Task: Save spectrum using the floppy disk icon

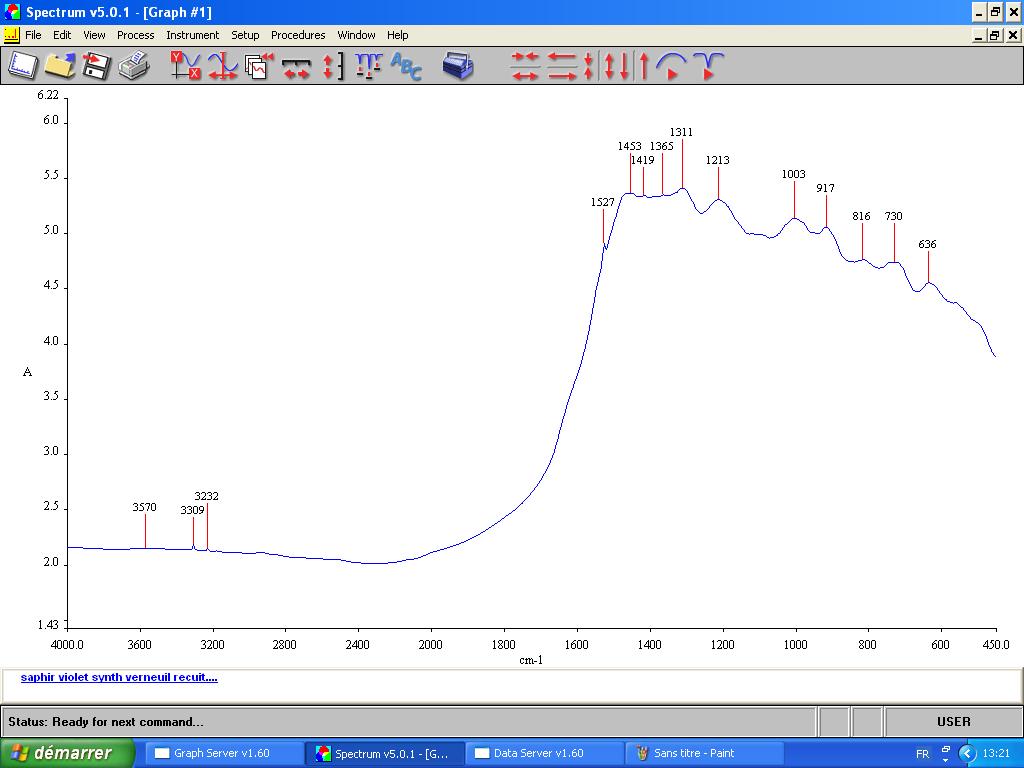Action: coord(96,66)
